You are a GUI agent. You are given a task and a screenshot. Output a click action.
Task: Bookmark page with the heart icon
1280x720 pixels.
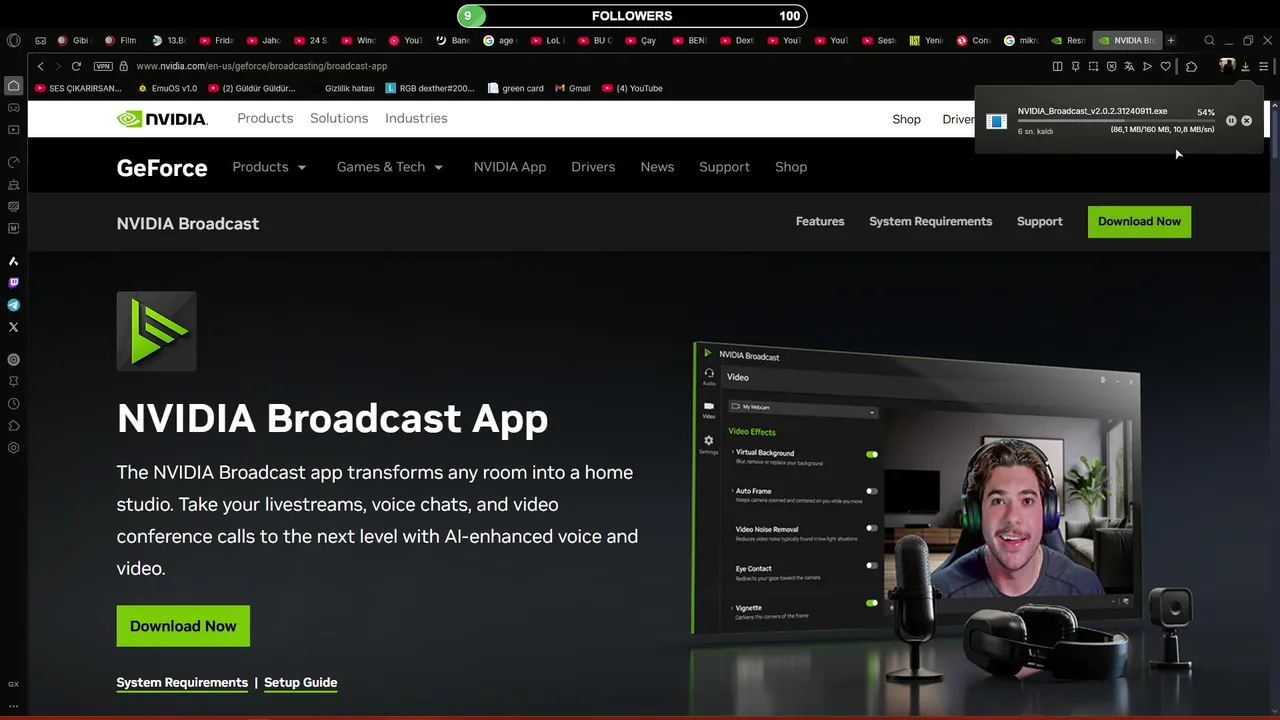tap(1165, 66)
